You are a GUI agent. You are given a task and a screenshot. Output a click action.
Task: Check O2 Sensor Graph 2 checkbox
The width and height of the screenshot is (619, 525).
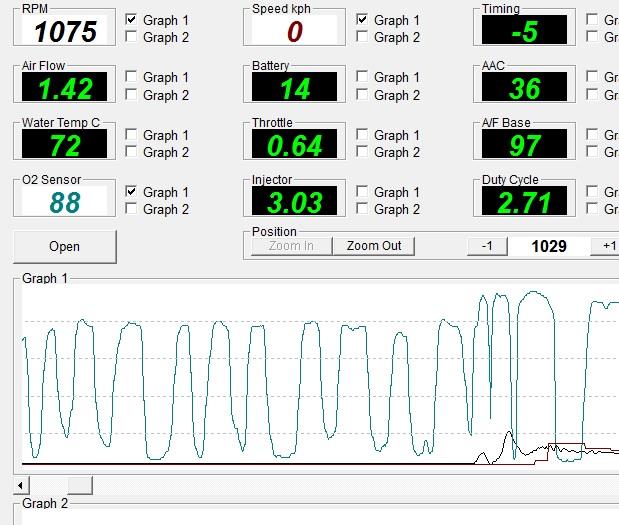coord(131,208)
